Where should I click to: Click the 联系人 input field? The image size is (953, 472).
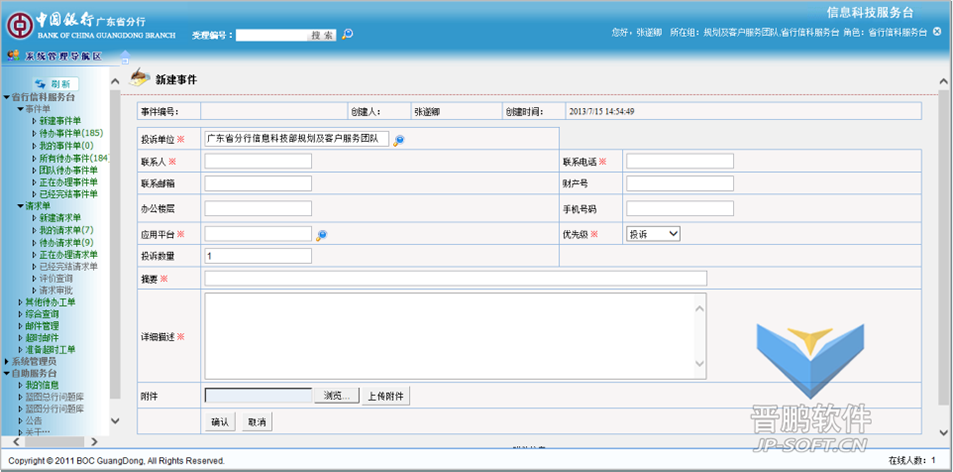click(x=258, y=161)
